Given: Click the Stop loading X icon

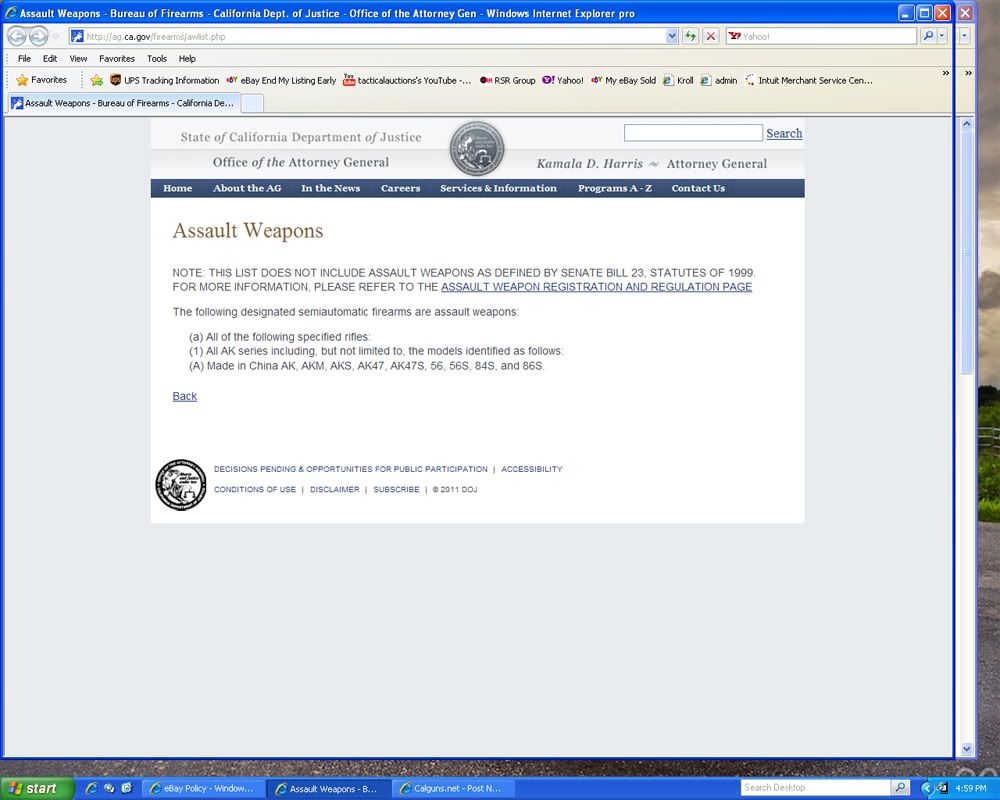Looking at the screenshot, I should click(710, 36).
